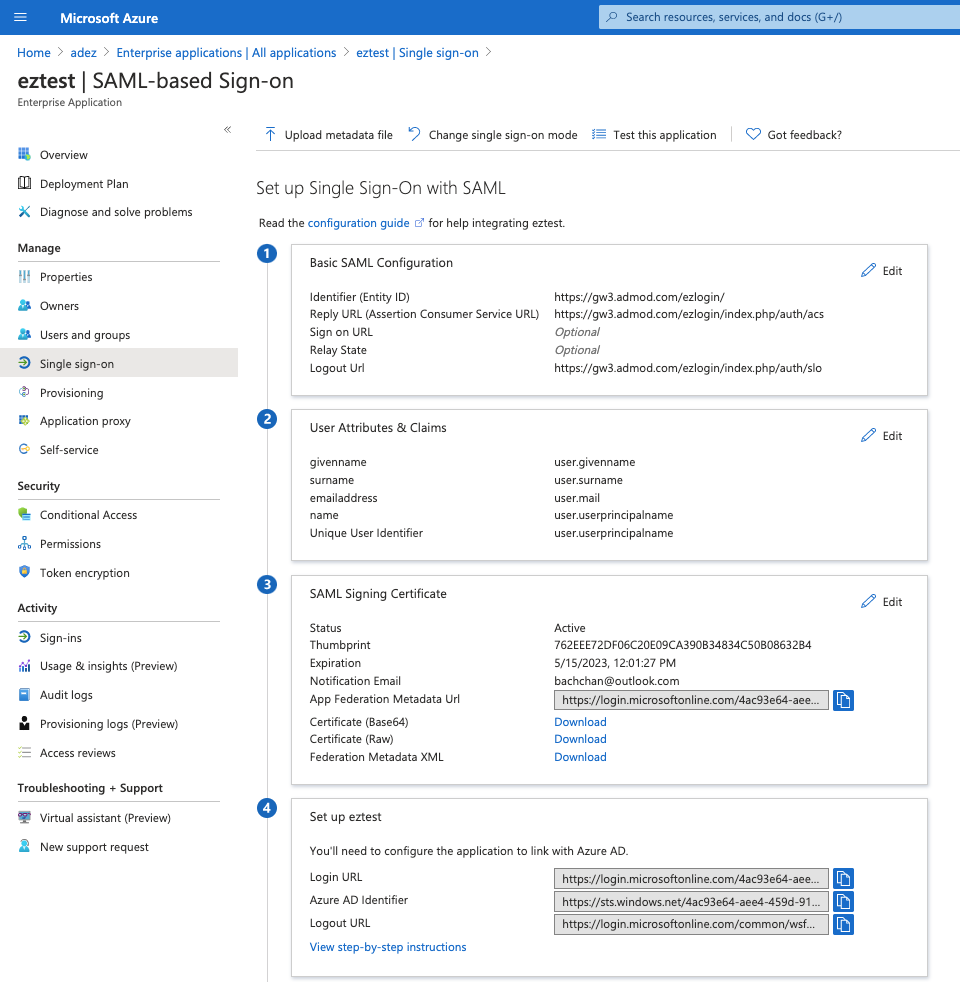Screen dimensions: 960x982
Task: Click bachchan@outlook.com notification email
Action: [x=616, y=681]
